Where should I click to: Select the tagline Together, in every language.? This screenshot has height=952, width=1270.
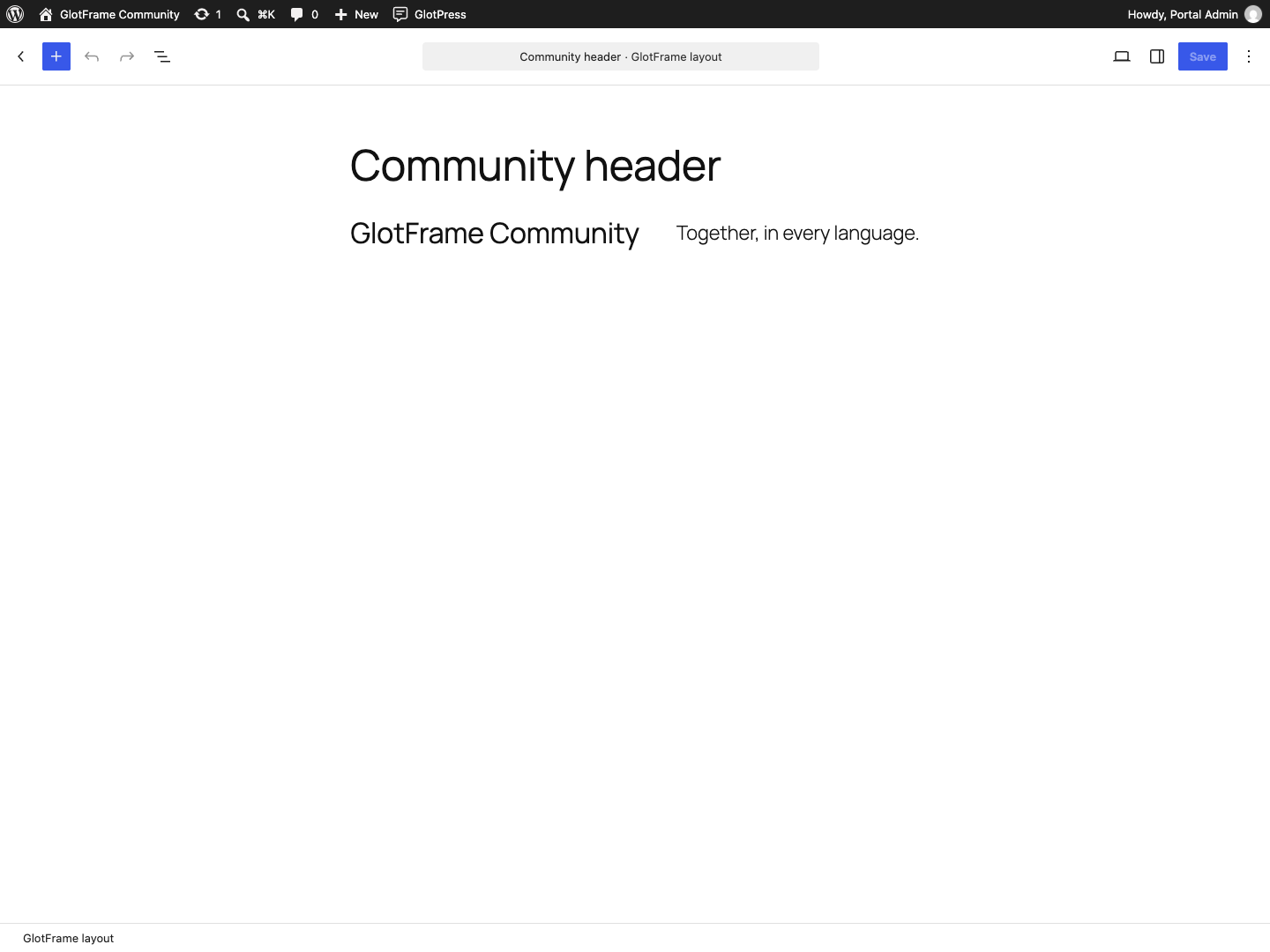pyautogui.click(x=797, y=233)
